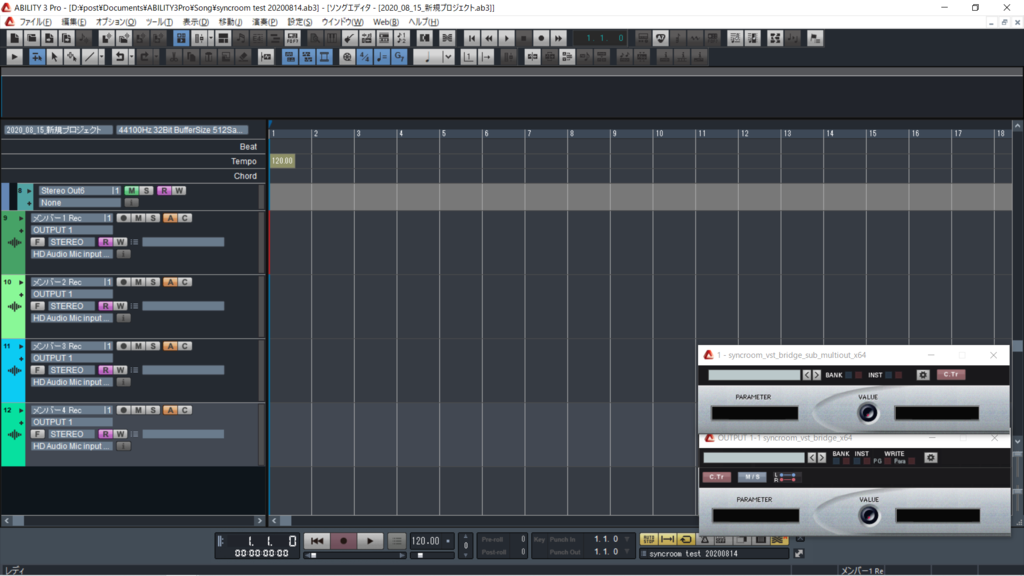Click the heartbeat monitor toolbar icon
The height and width of the screenshot is (576, 1024).
click(x=661, y=39)
